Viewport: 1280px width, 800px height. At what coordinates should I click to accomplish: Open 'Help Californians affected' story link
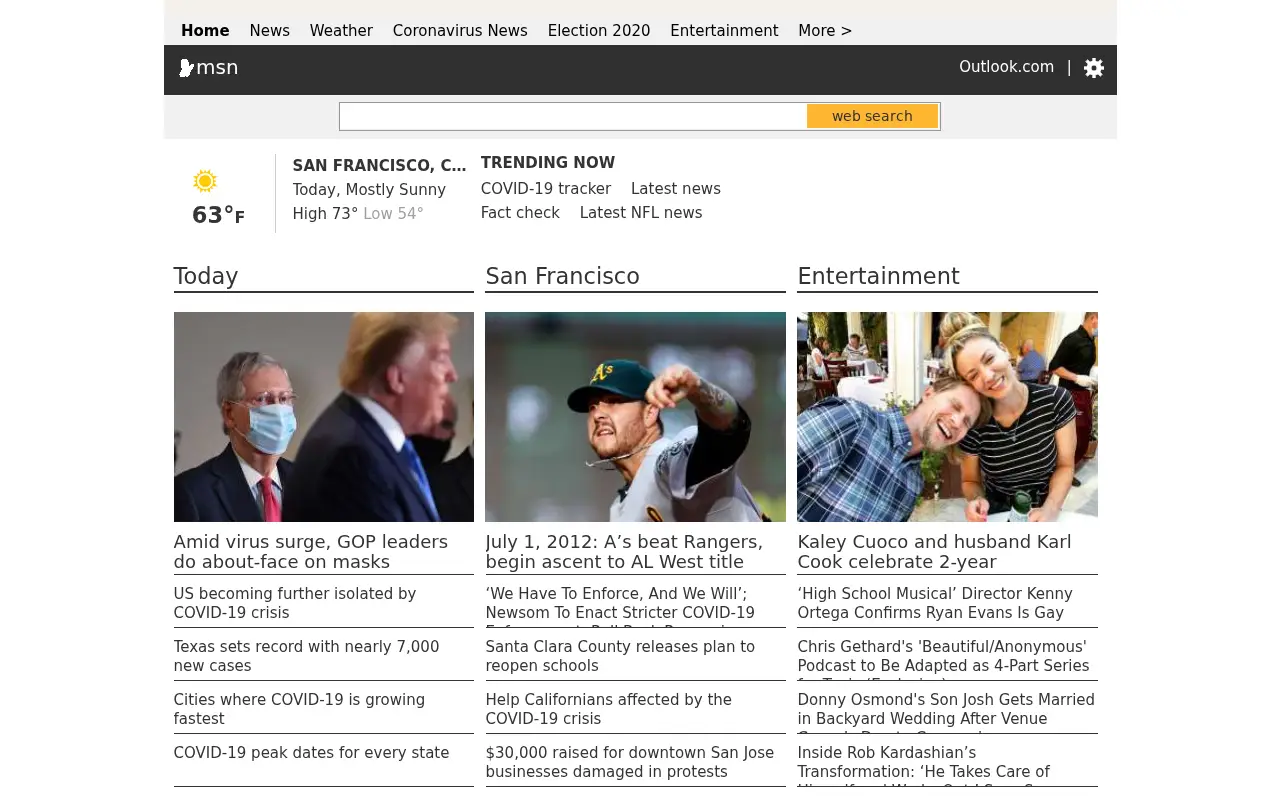[x=609, y=709]
